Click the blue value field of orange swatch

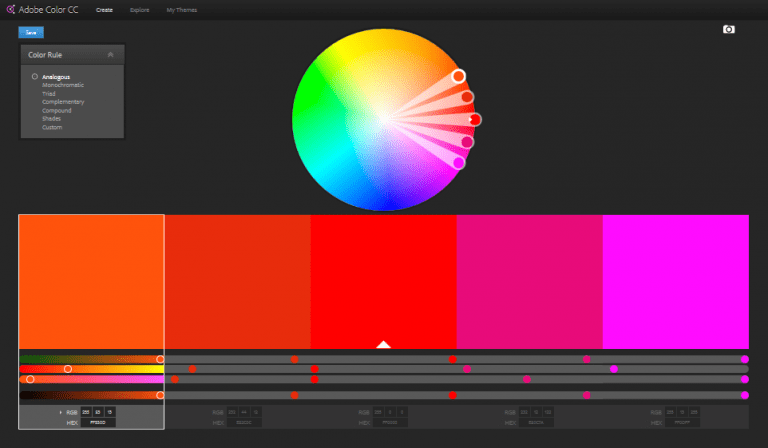(x=110, y=412)
